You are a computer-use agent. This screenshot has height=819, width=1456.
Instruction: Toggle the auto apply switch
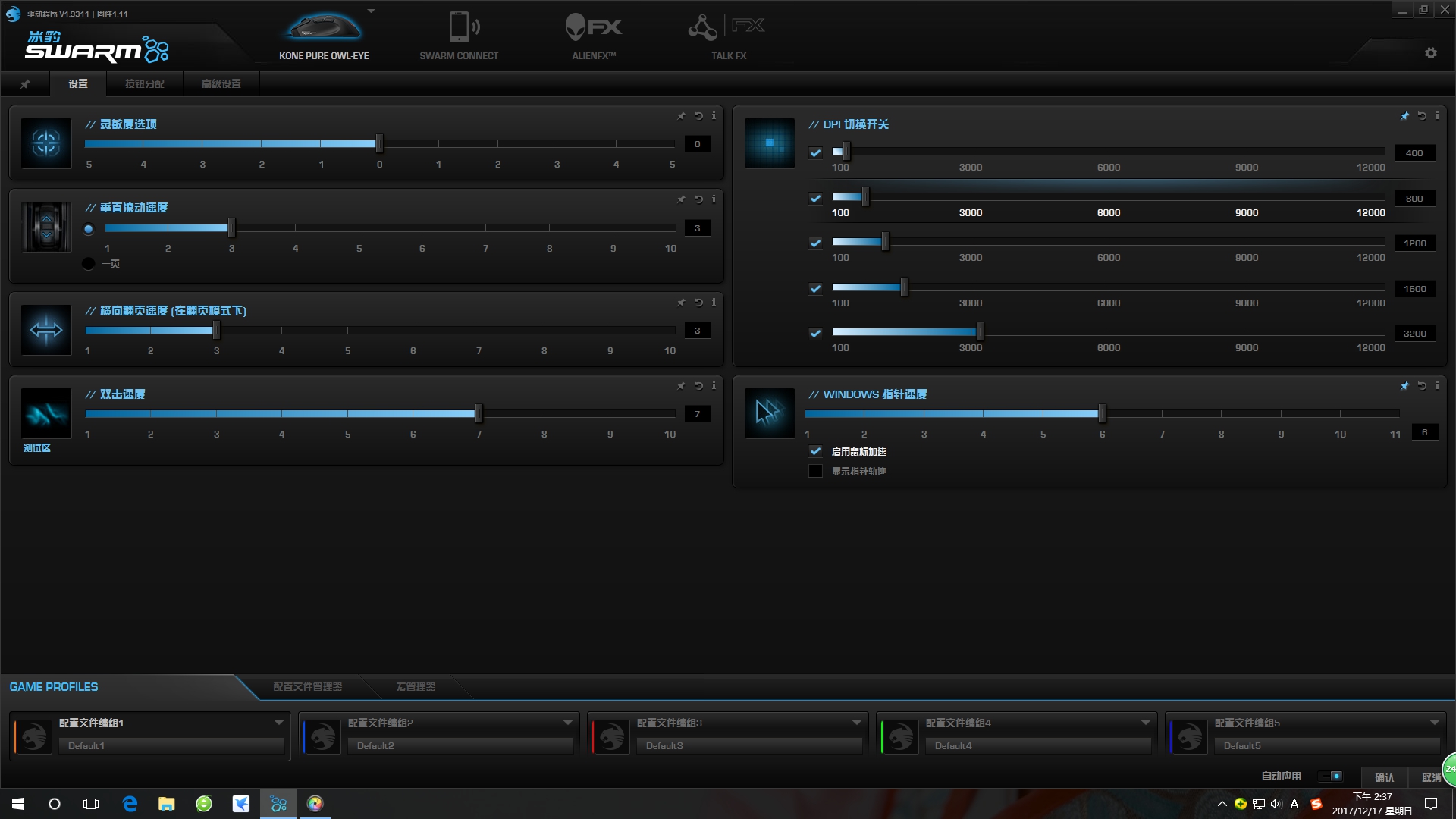pyautogui.click(x=1332, y=776)
